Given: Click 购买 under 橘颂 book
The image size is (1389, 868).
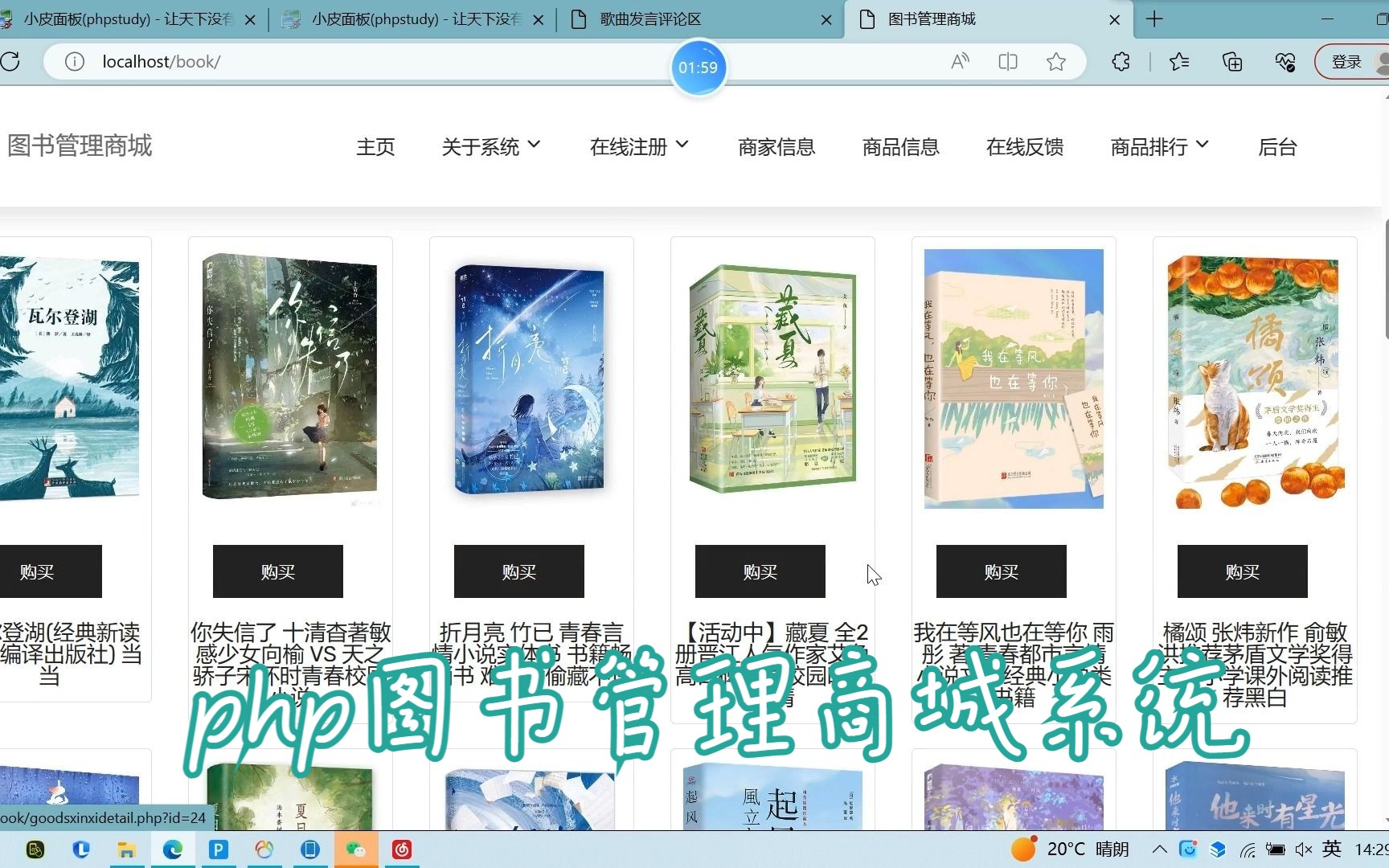Looking at the screenshot, I should (1243, 571).
